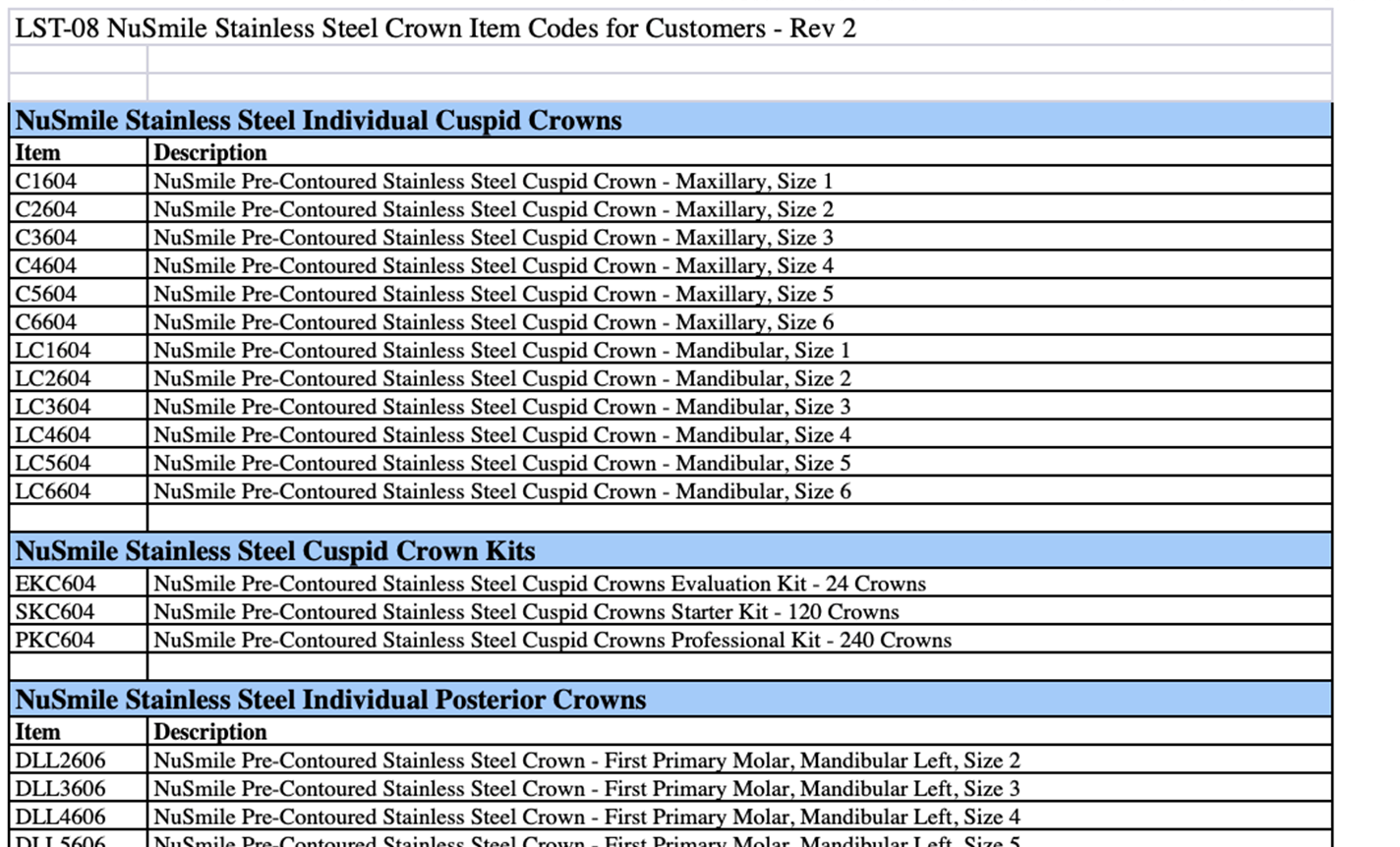Select item code cell C4604
The width and height of the screenshot is (1400, 847).
pos(78,265)
